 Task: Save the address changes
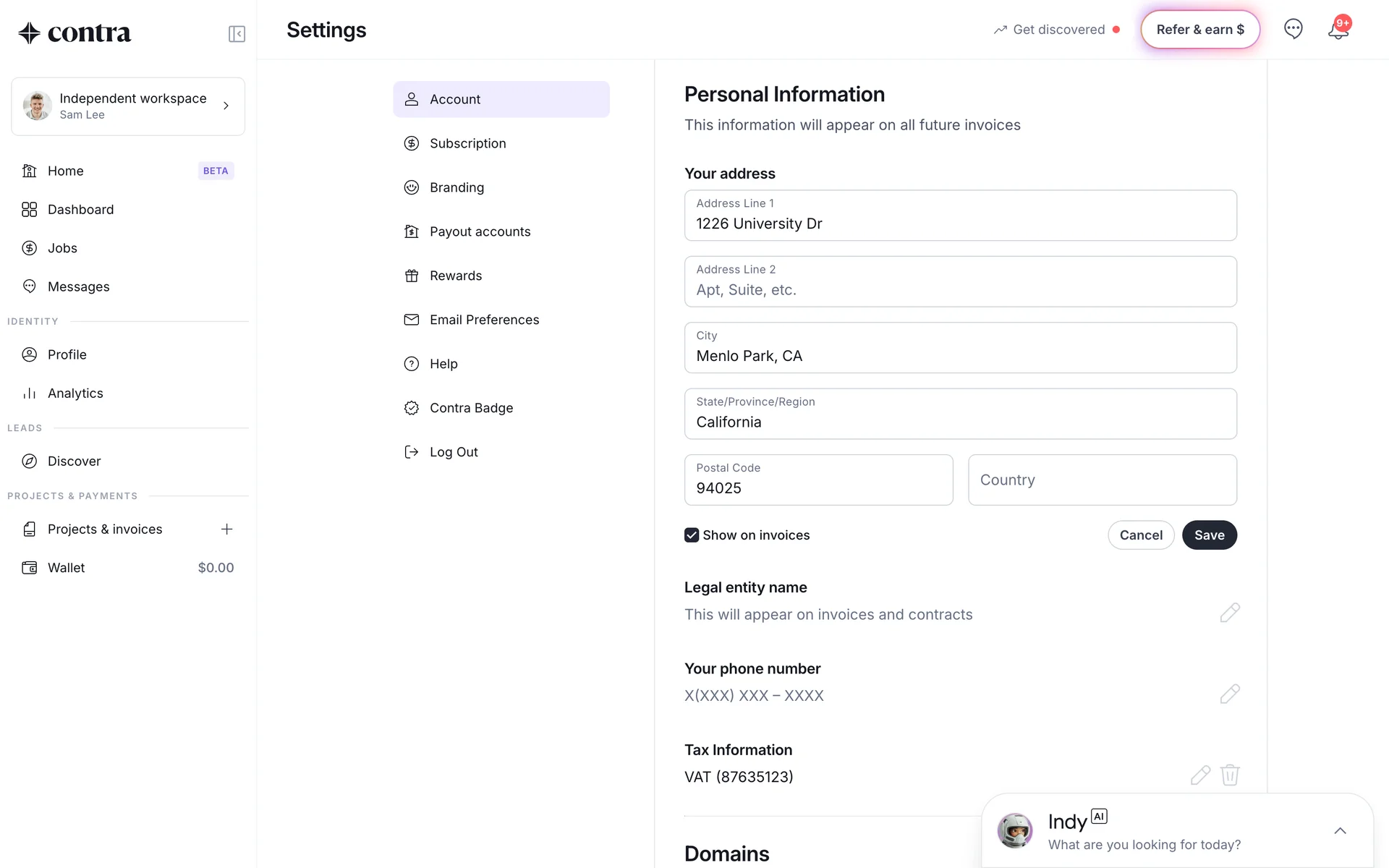coord(1209,535)
